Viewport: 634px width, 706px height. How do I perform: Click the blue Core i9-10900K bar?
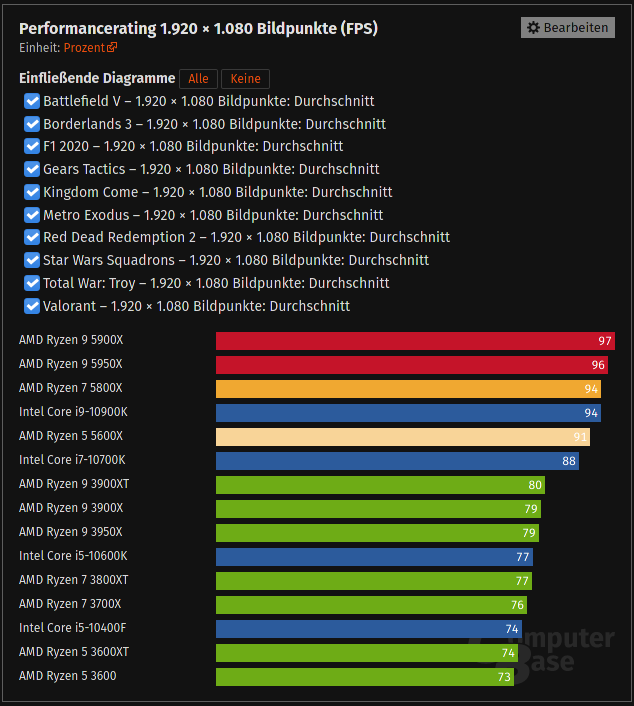point(408,413)
